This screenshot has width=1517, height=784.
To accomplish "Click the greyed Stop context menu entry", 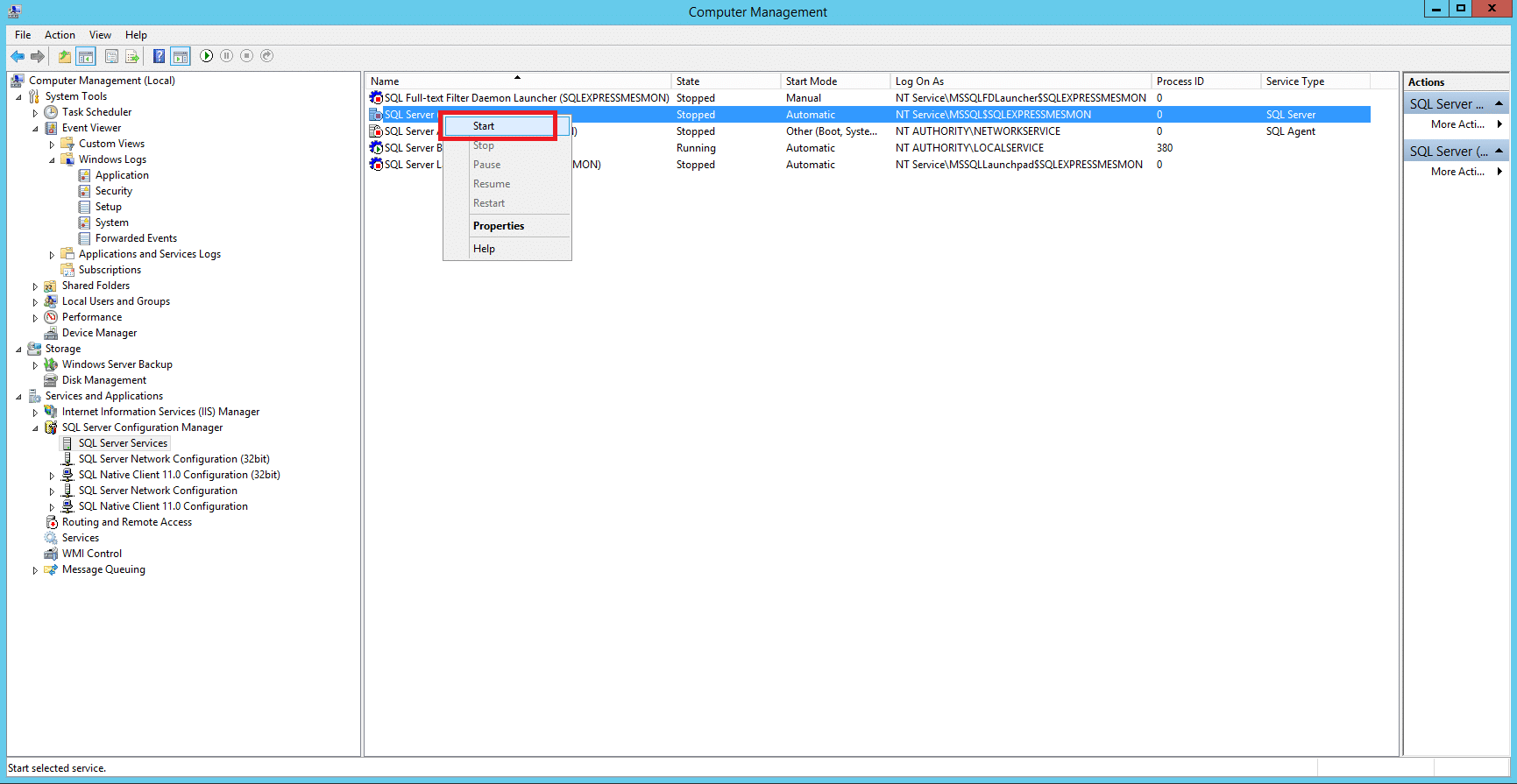I will pos(507,145).
